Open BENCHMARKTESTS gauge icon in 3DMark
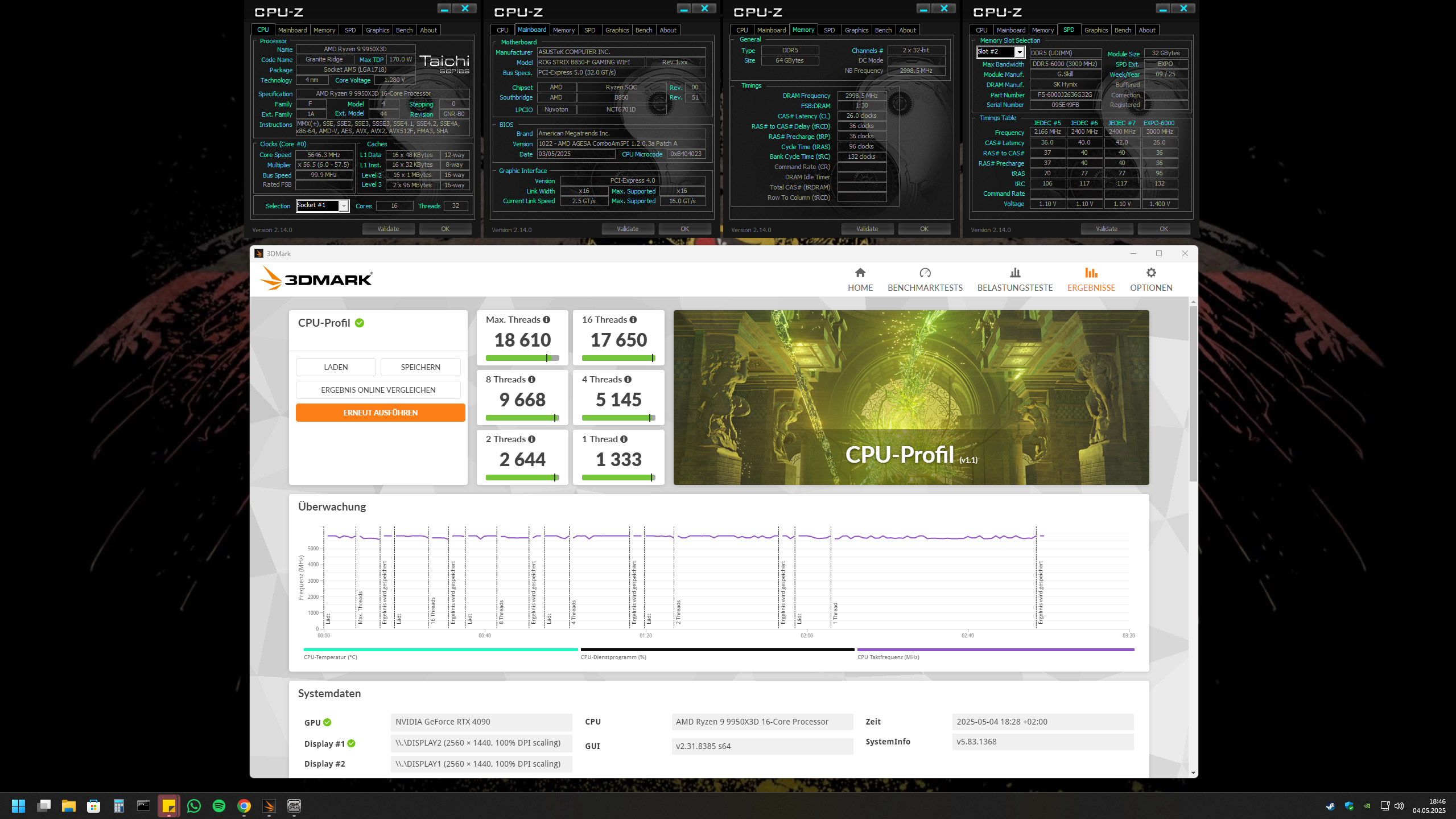Screen dimensions: 1456x819 tap(925, 273)
